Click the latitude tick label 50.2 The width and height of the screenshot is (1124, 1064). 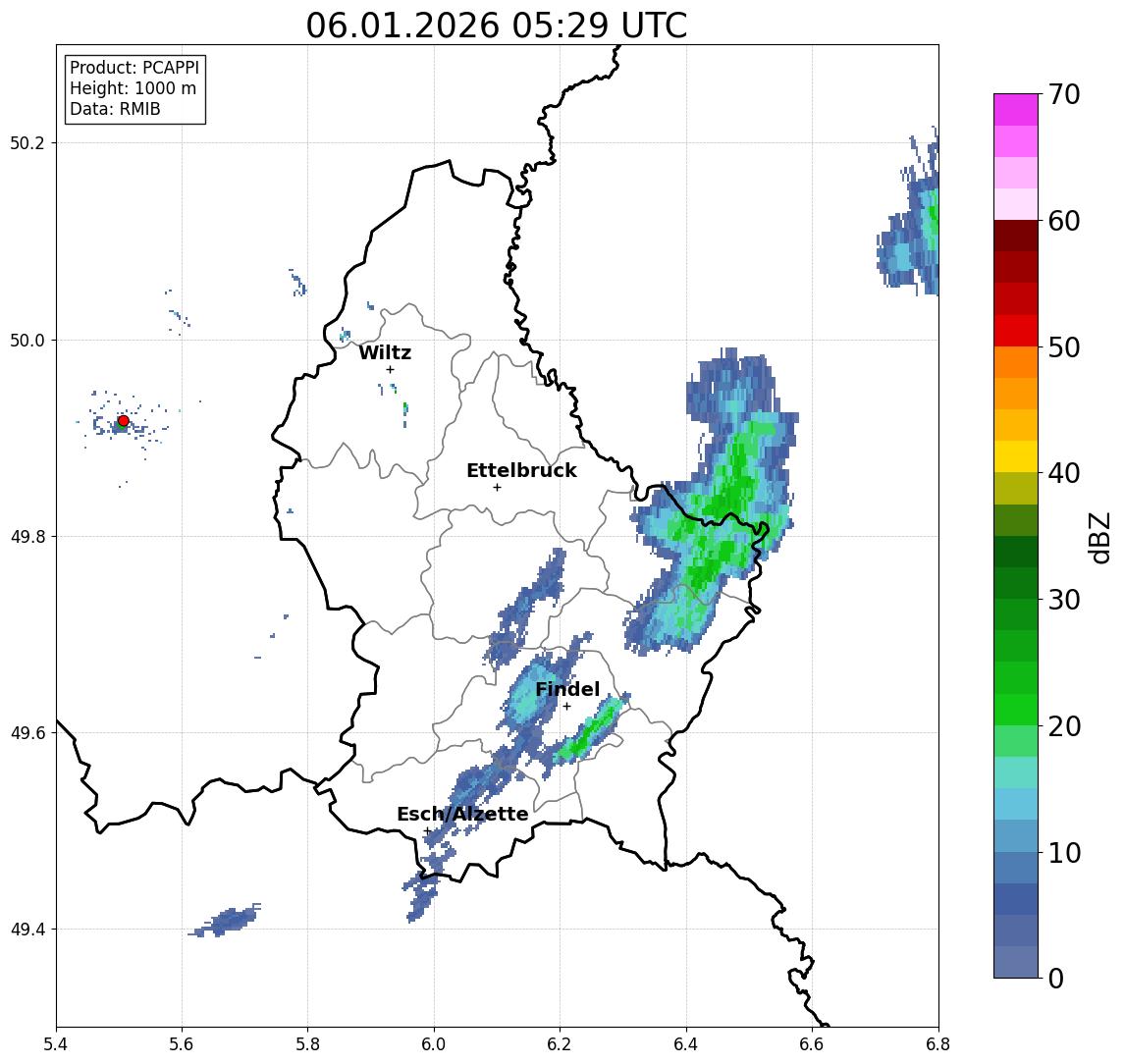tap(27, 142)
